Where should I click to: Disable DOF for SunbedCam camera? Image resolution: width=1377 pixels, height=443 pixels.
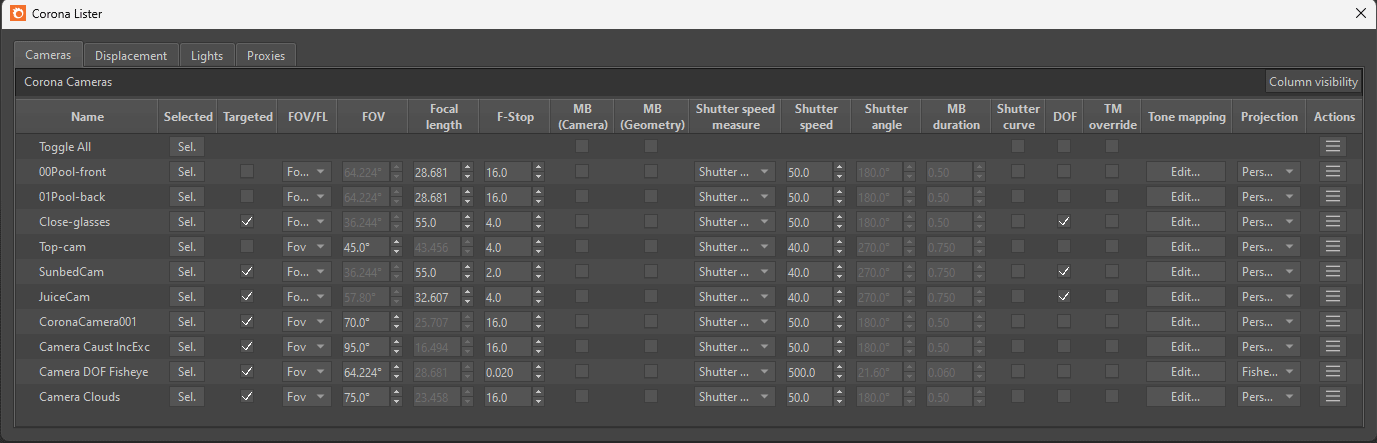[1064, 271]
